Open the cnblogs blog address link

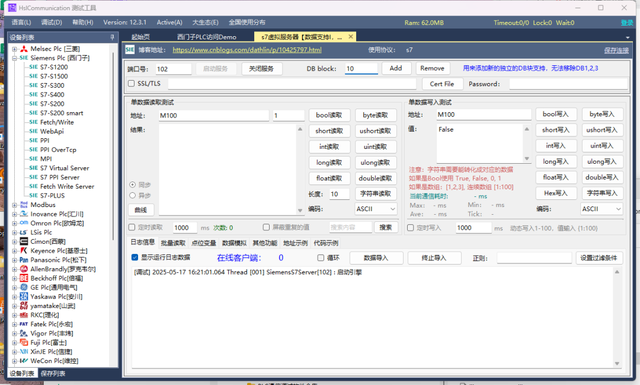[247, 50]
